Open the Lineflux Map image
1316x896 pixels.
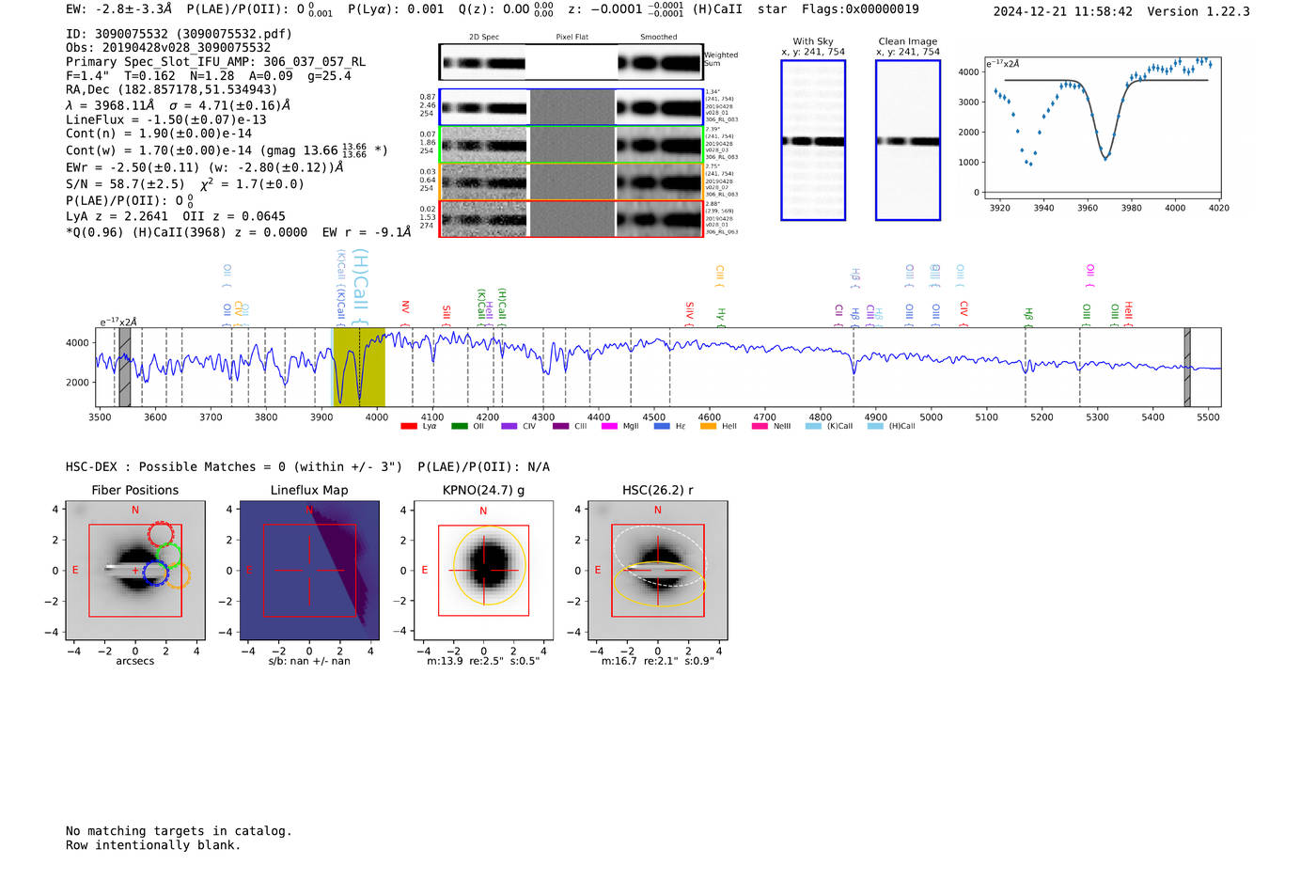pyautogui.click(x=309, y=571)
